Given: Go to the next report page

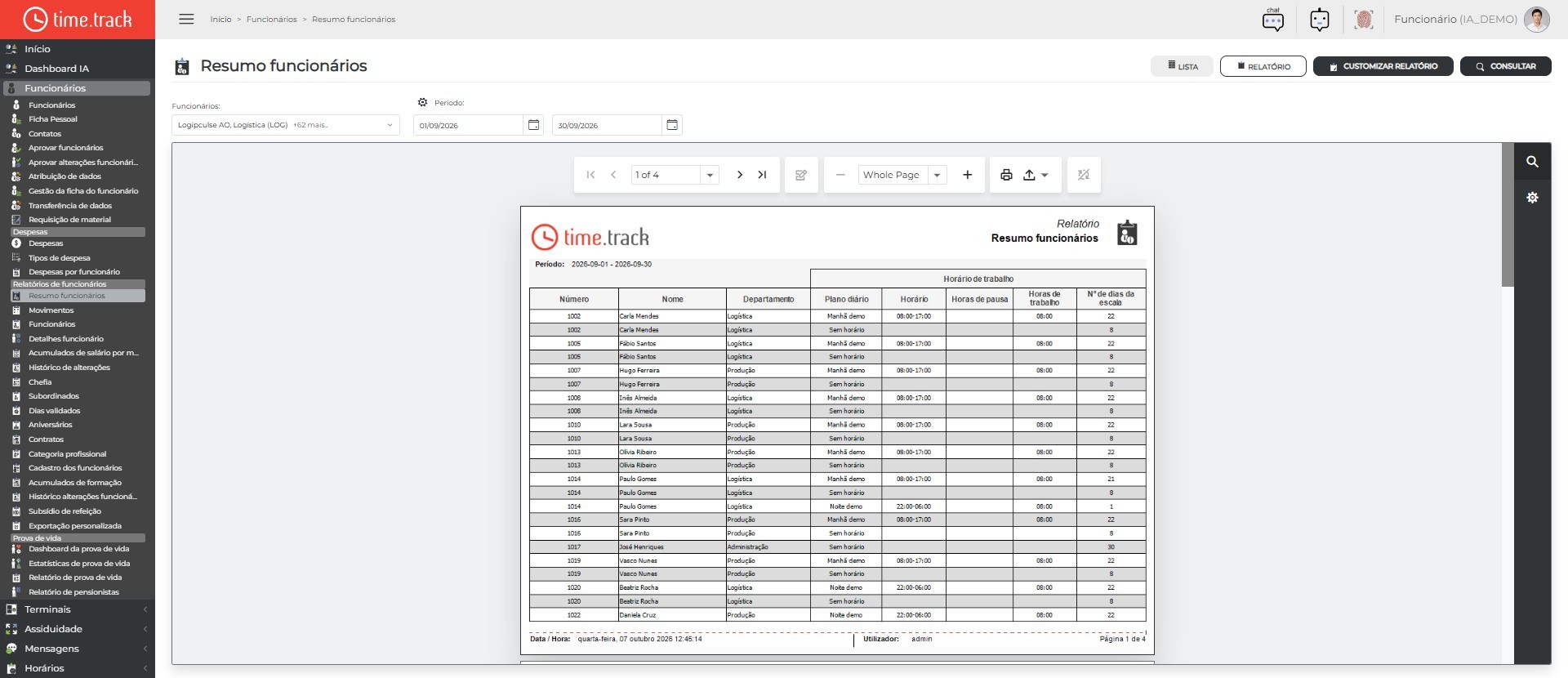Looking at the screenshot, I should point(739,175).
